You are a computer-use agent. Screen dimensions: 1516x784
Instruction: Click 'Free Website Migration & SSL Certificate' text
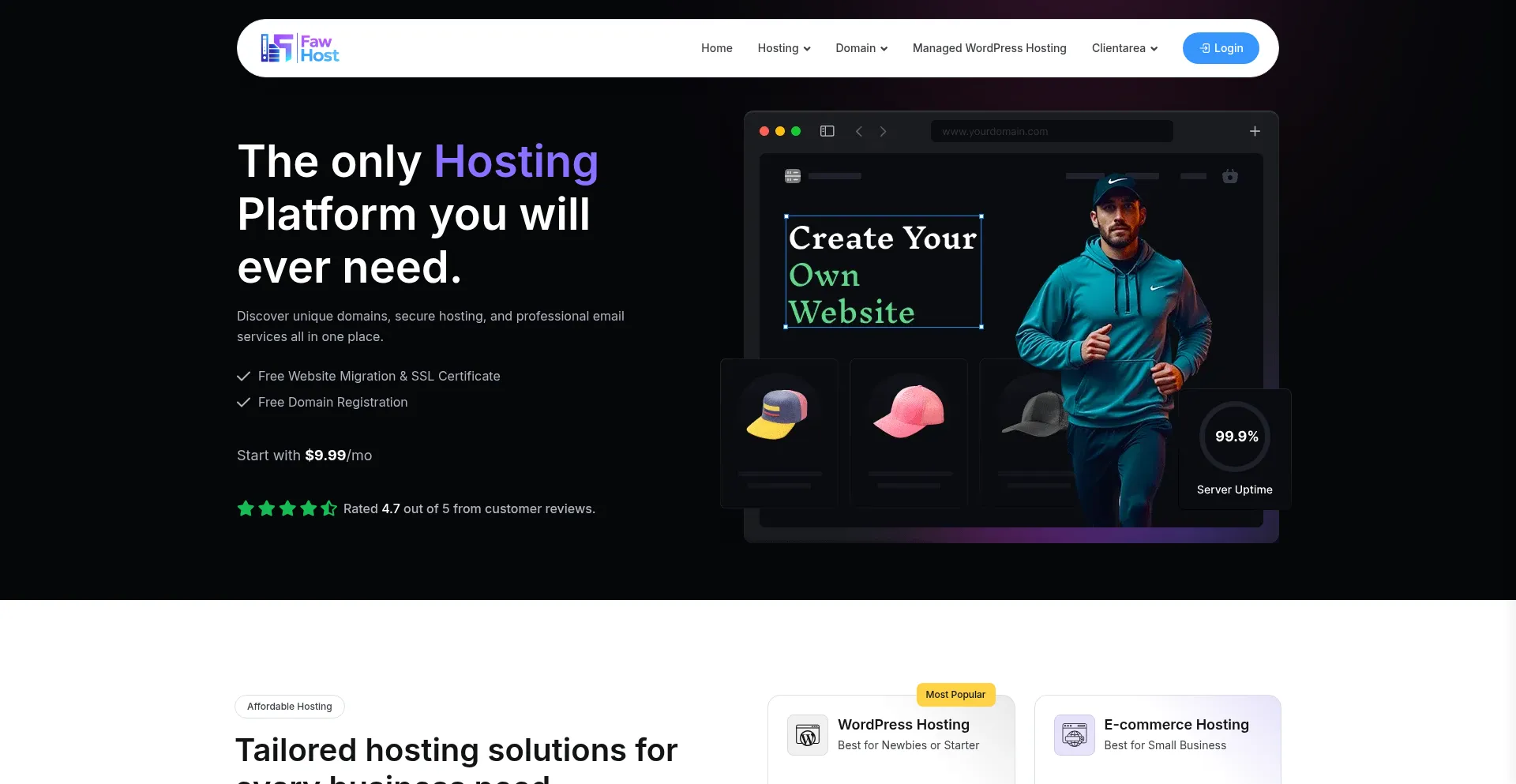point(379,376)
